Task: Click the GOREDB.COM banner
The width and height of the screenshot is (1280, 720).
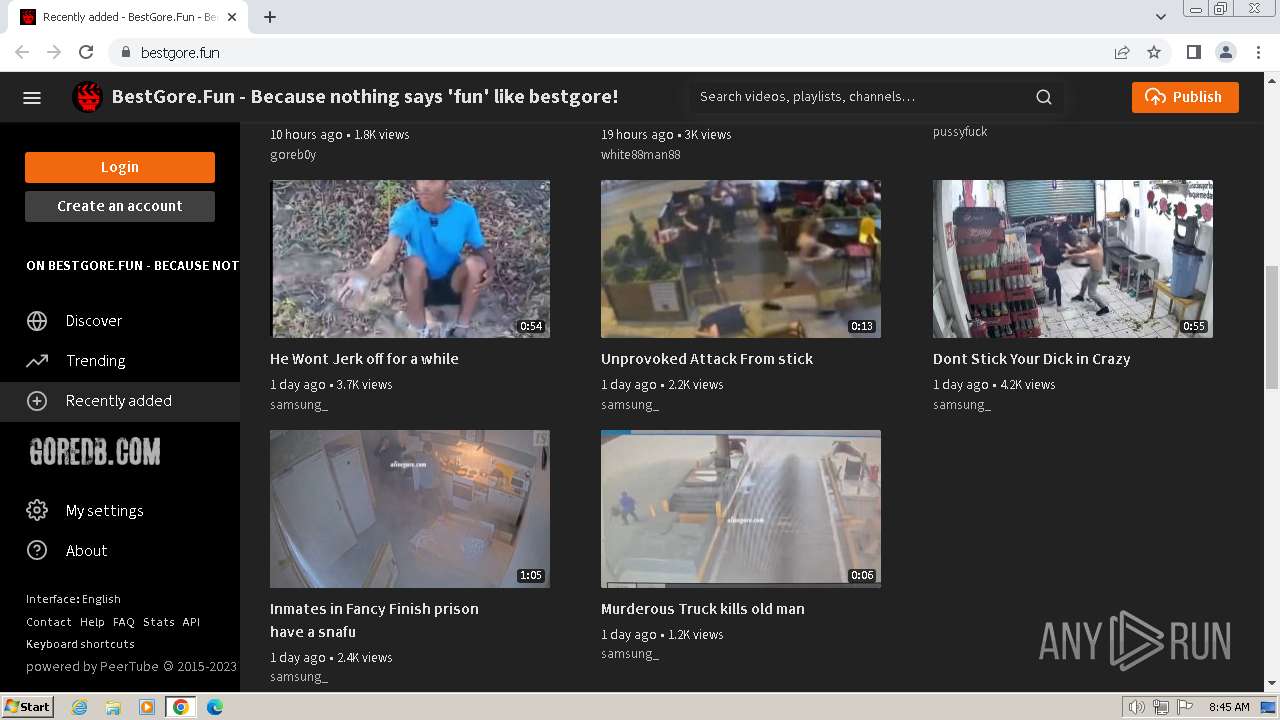Action: tap(95, 453)
